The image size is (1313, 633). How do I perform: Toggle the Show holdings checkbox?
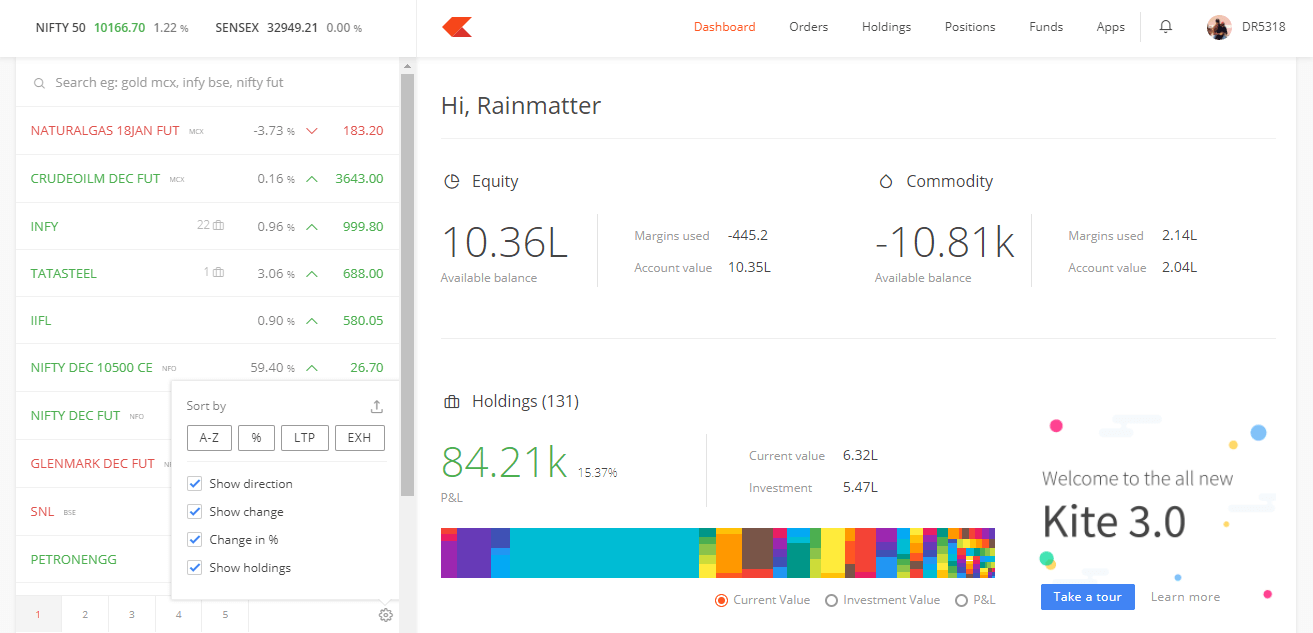click(195, 568)
